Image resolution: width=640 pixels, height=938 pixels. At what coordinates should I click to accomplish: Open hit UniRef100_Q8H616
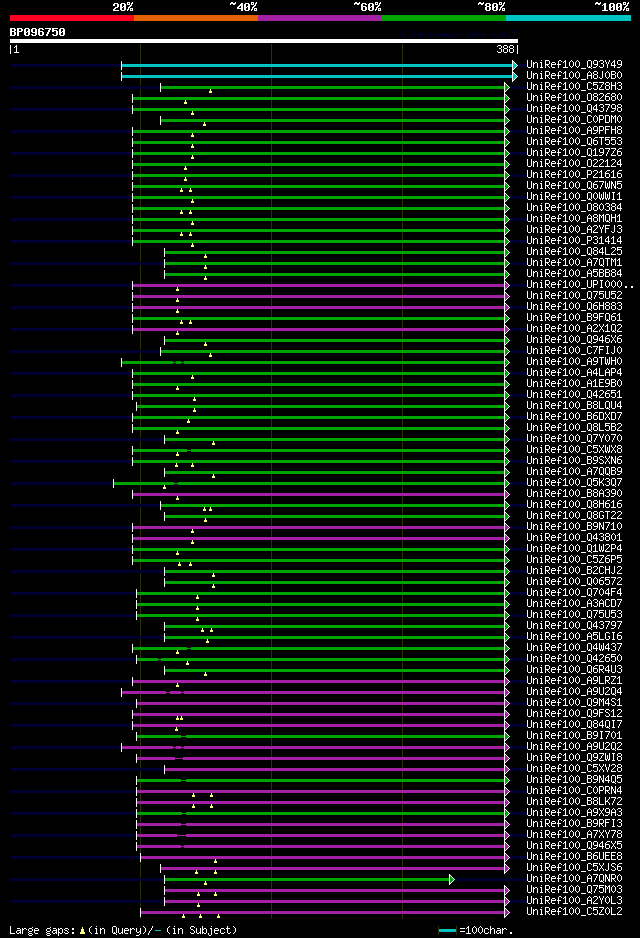[x=574, y=504]
